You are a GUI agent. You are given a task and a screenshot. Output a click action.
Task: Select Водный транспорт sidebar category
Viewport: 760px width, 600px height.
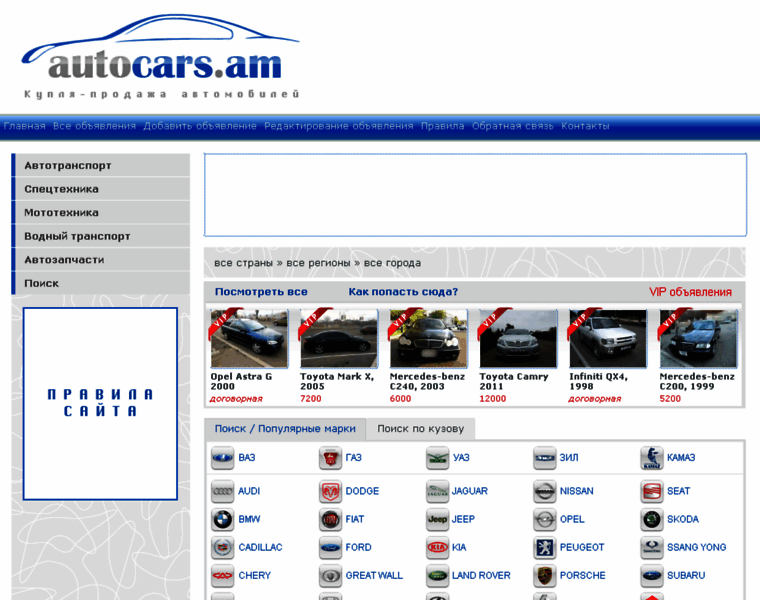tap(101, 236)
